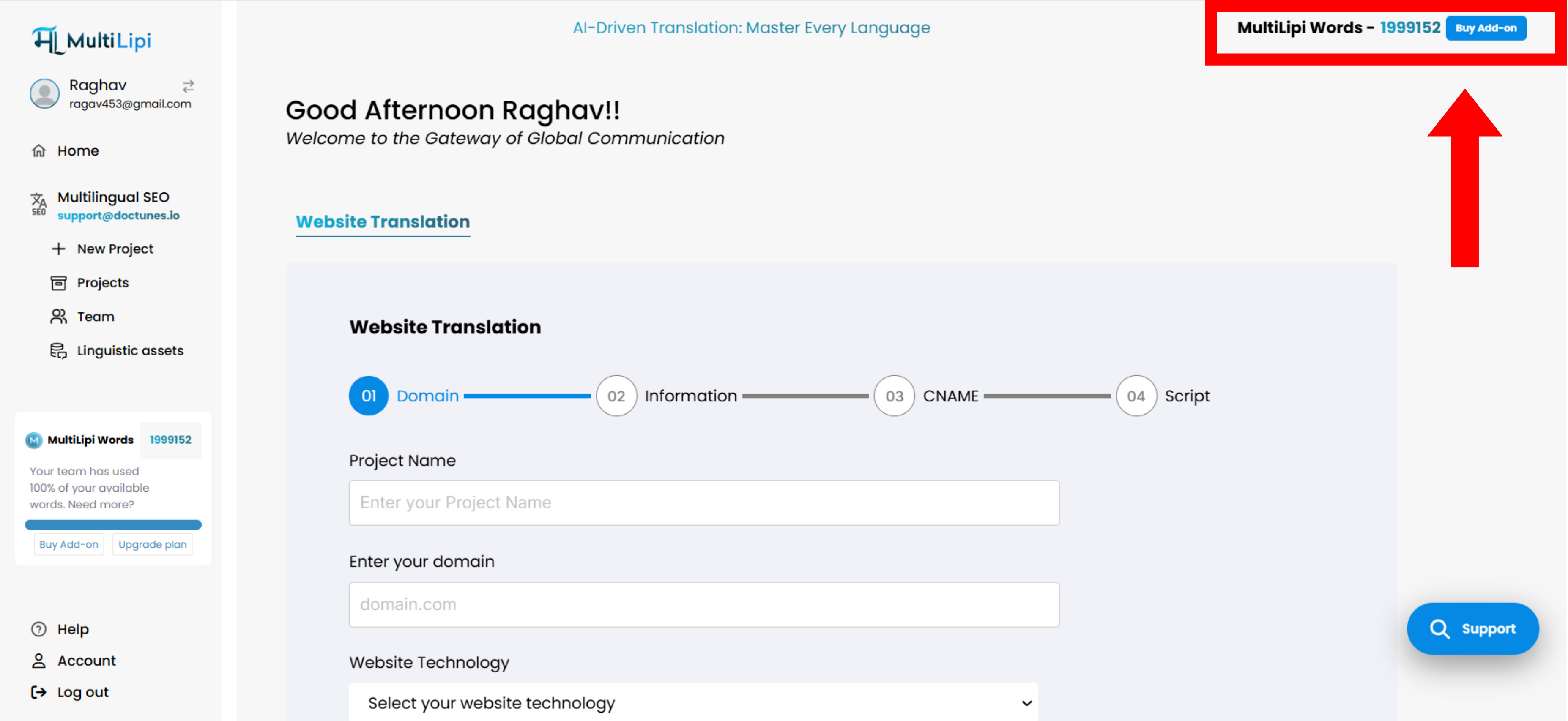
Task: Log out of MultiLipi
Action: (x=83, y=692)
